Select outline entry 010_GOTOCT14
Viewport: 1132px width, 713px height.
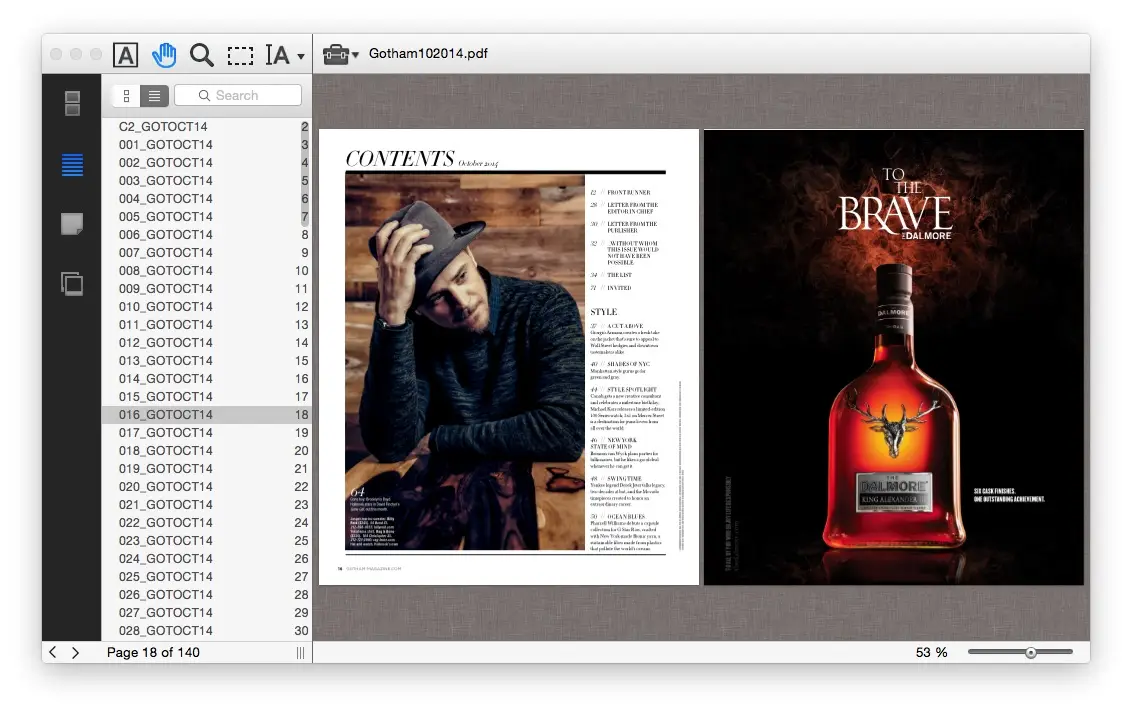coord(206,307)
